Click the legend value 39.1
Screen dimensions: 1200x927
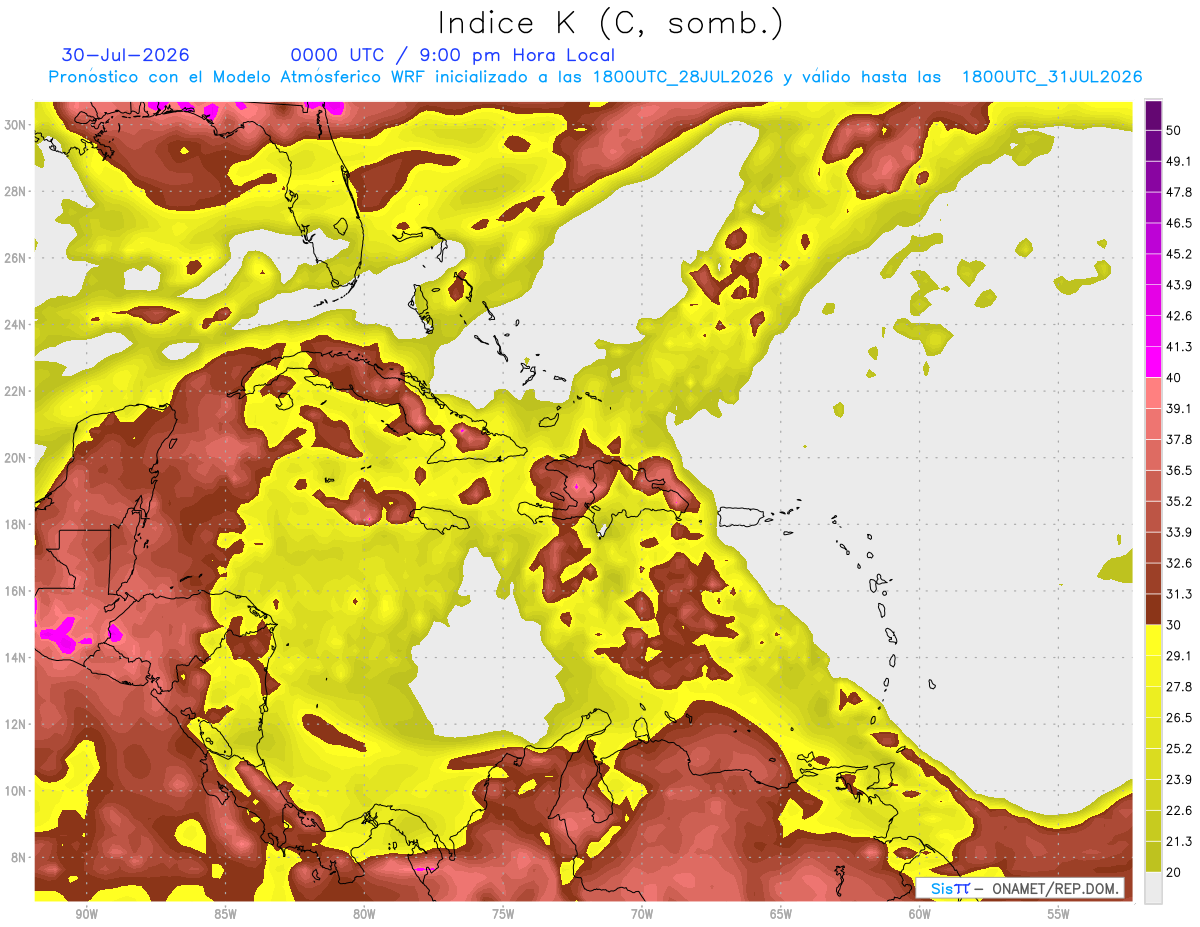click(1179, 408)
